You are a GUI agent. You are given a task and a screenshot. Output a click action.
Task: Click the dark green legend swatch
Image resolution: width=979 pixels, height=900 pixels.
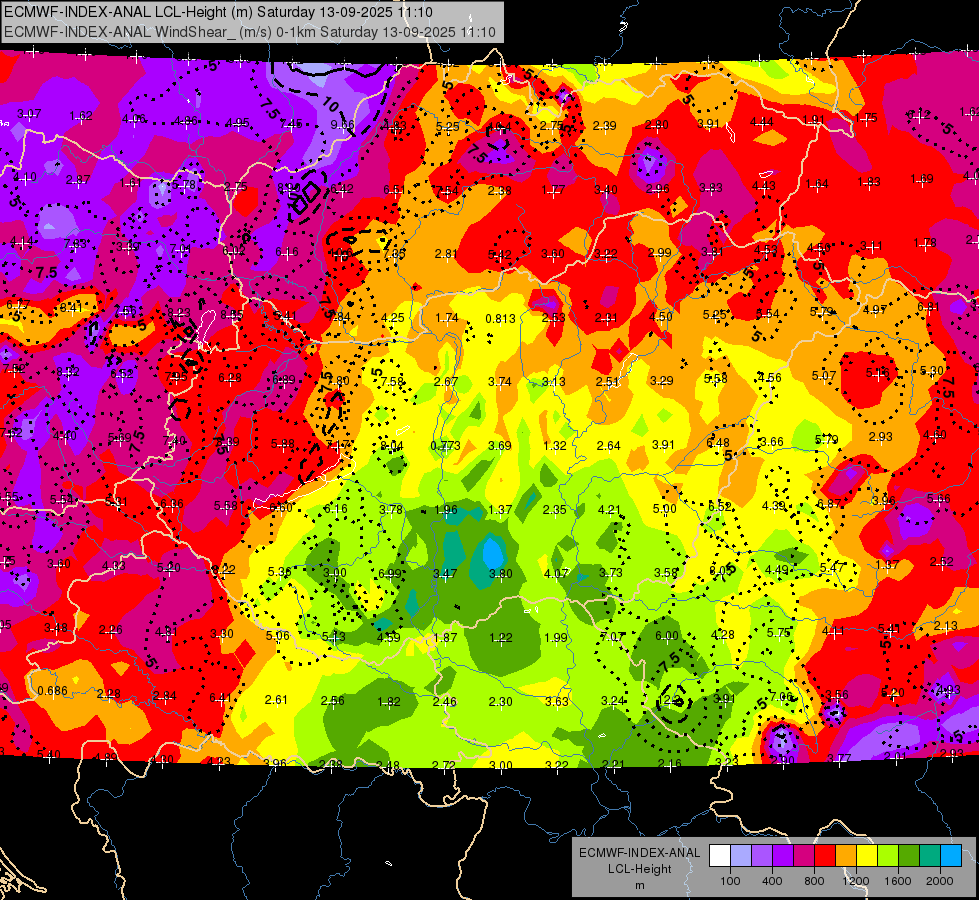tap(909, 855)
